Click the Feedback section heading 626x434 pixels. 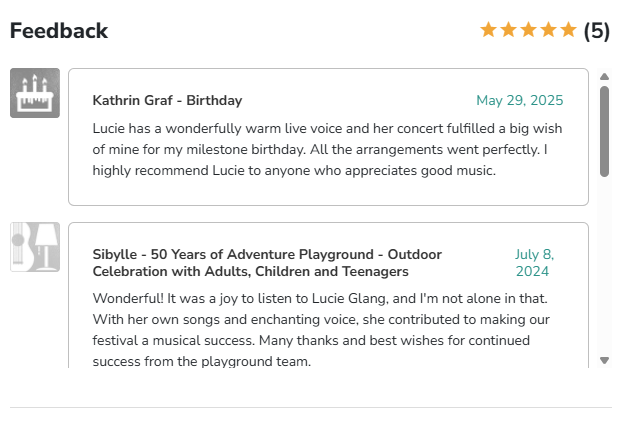[x=59, y=31]
